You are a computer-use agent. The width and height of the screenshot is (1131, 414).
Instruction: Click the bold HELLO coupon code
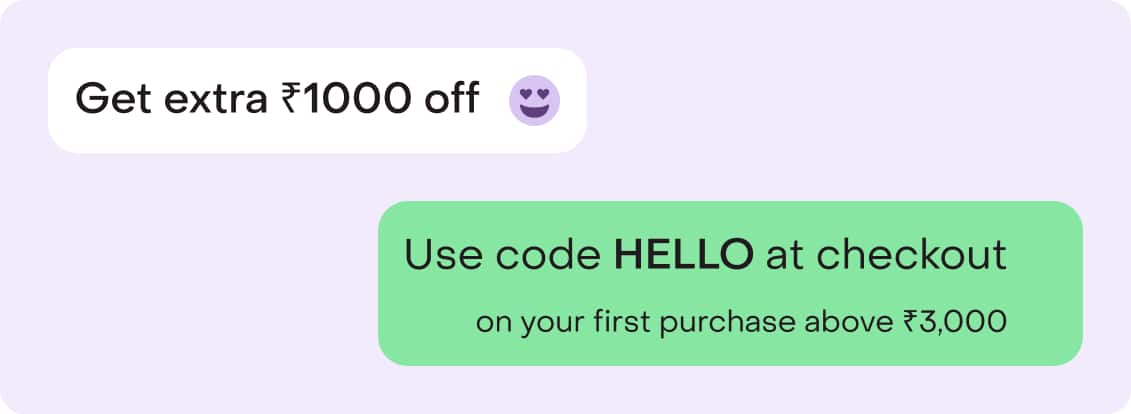684,254
